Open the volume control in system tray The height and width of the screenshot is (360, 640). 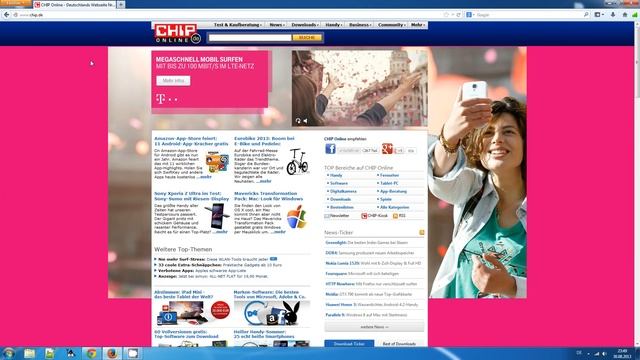coord(604,353)
